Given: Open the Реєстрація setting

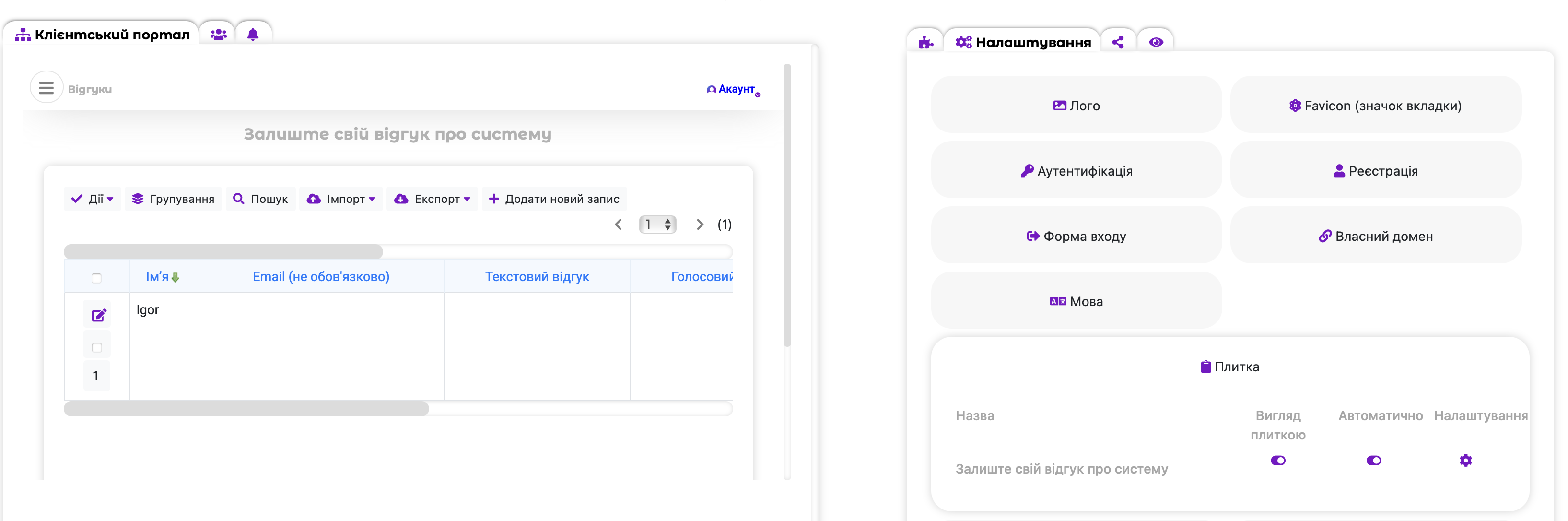Looking at the screenshot, I should click(x=1376, y=170).
